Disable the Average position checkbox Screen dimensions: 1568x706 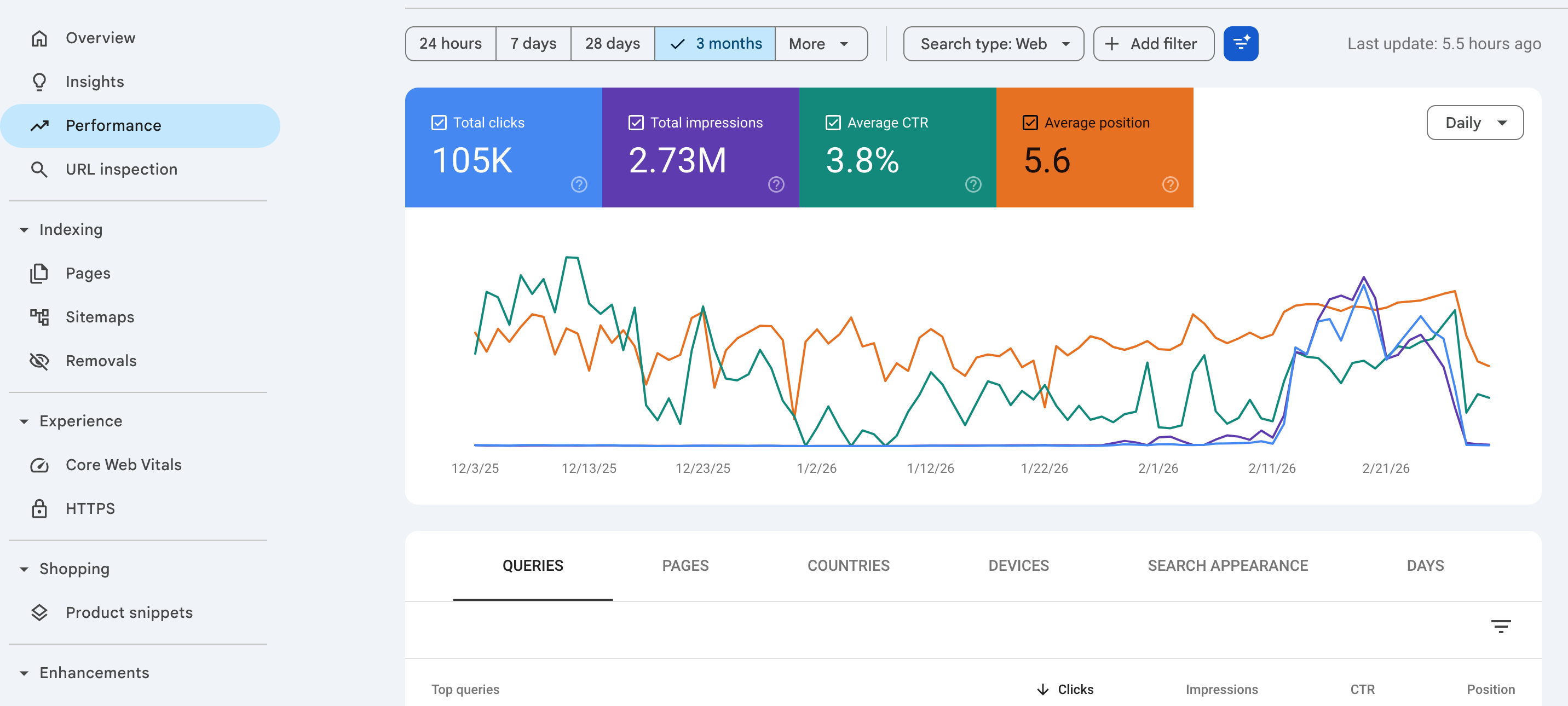pos(1030,123)
